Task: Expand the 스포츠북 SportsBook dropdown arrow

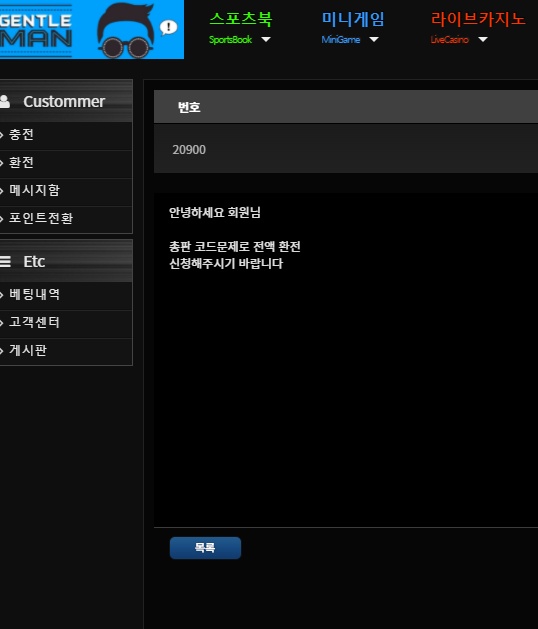Action: click(266, 39)
